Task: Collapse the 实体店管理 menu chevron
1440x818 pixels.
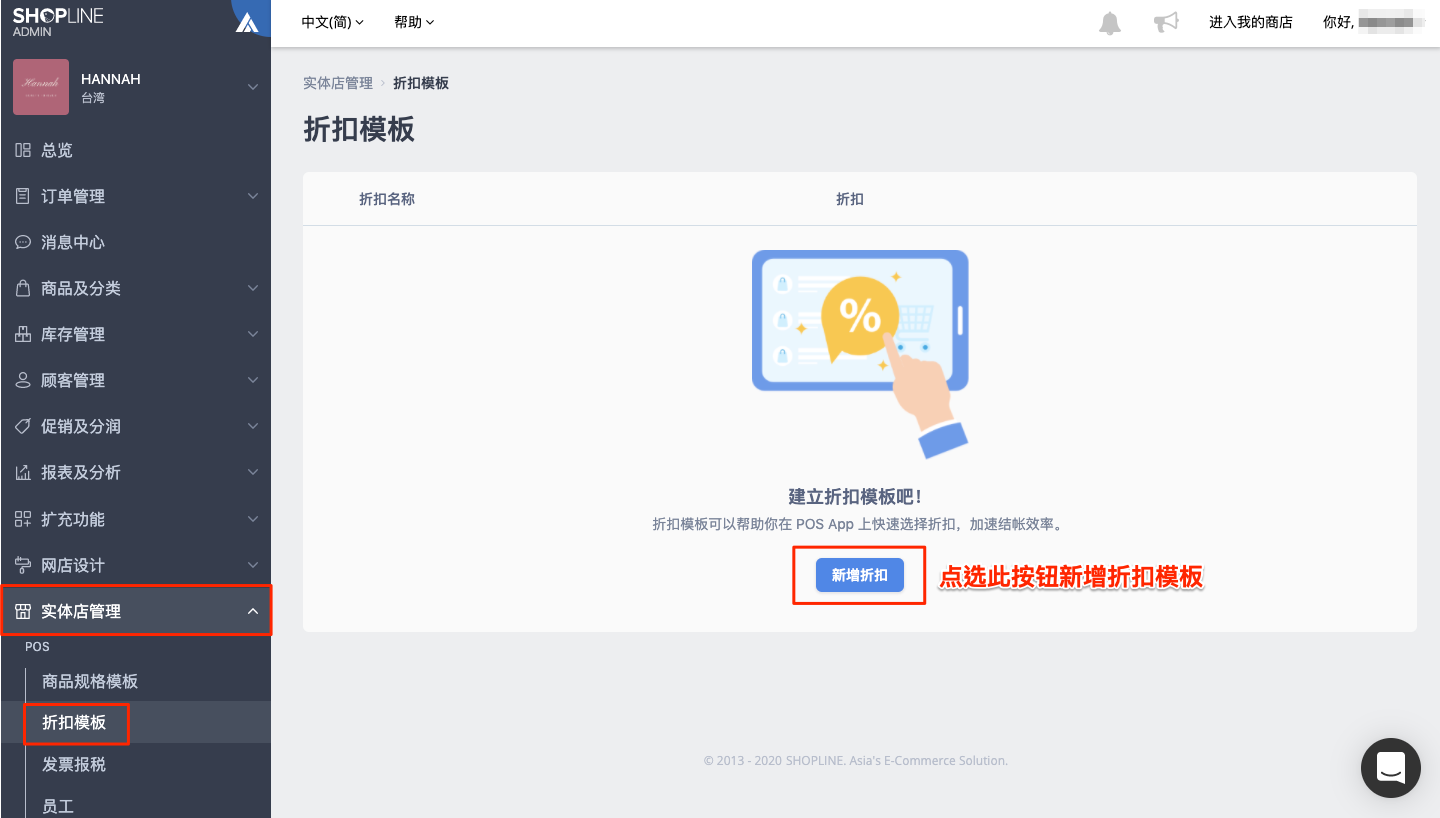Action: (x=253, y=611)
